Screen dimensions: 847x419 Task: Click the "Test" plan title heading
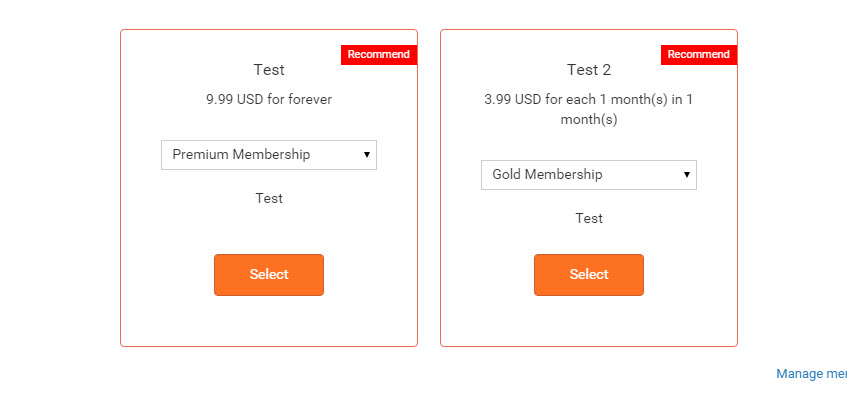point(269,70)
